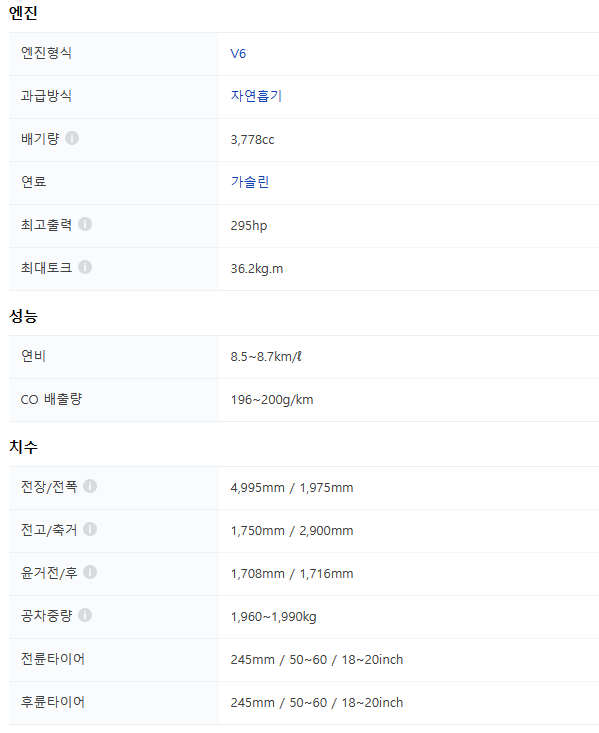Select the 36.2kg.m torque value
The height and width of the screenshot is (733, 599).
[257, 269]
